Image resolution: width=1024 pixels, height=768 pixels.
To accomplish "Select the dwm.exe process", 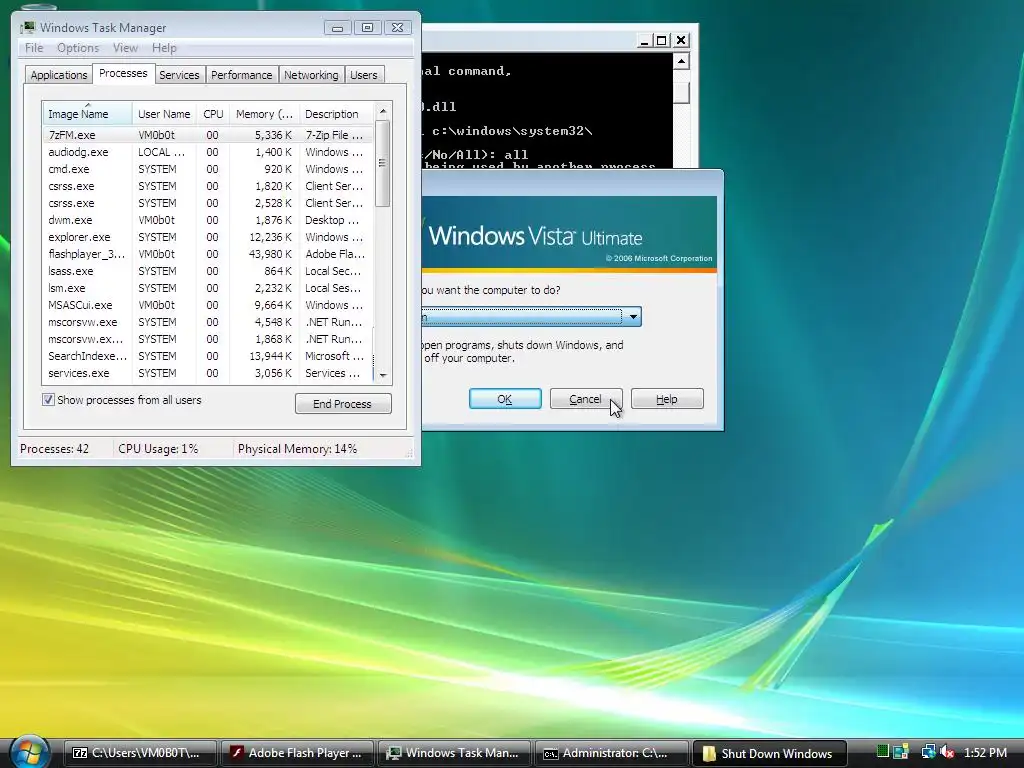I will [208, 219].
